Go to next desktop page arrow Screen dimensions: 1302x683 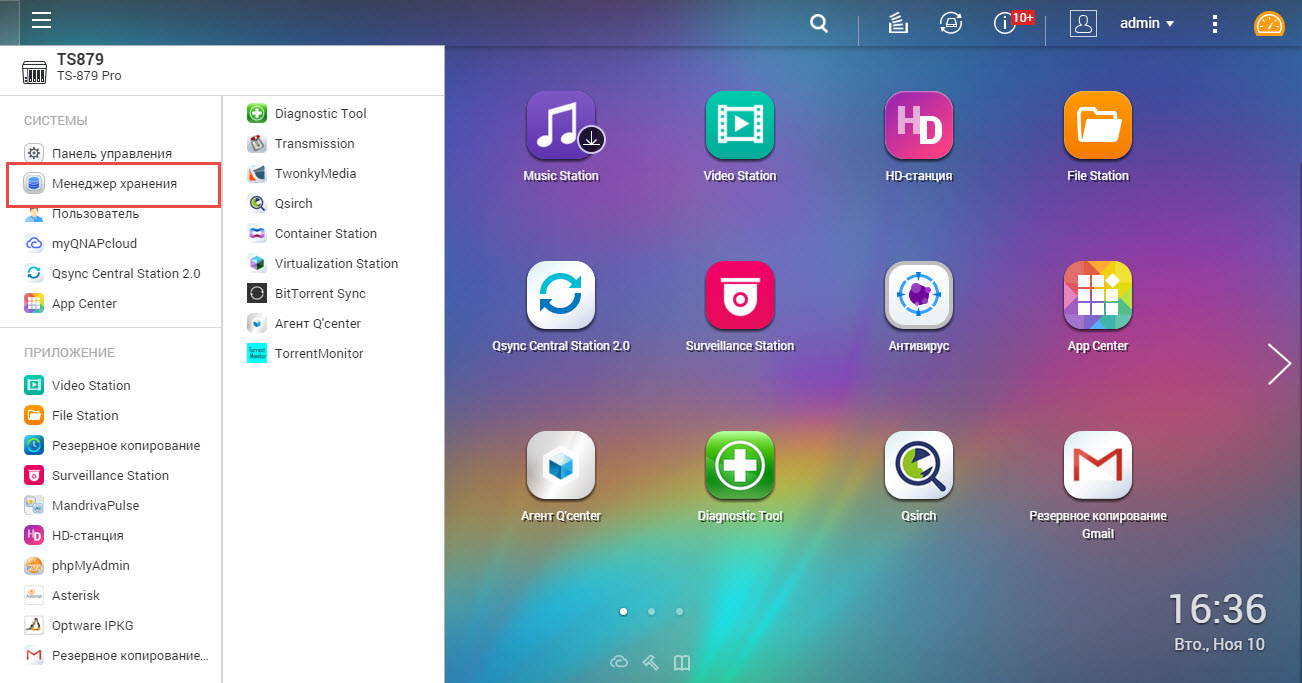click(x=1279, y=364)
